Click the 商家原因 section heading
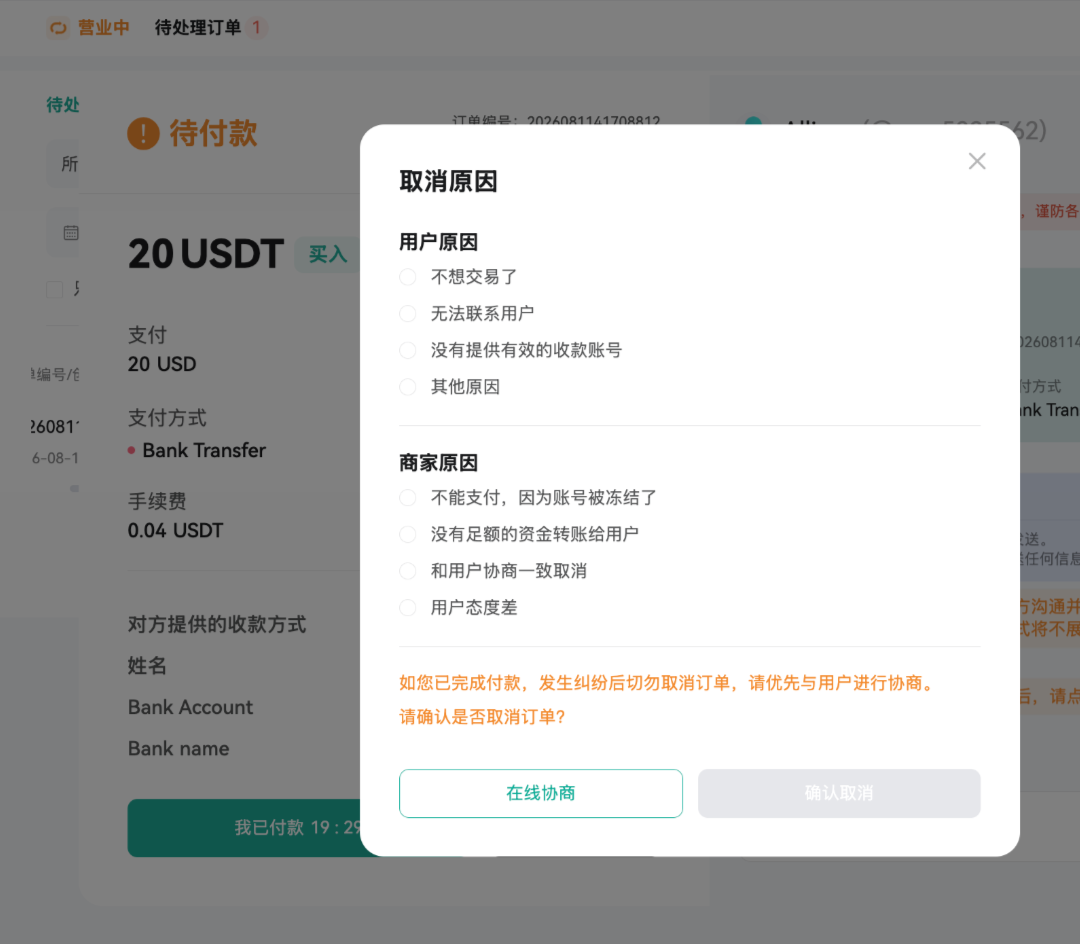Screen dimensions: 1080x944 point(438,463)
